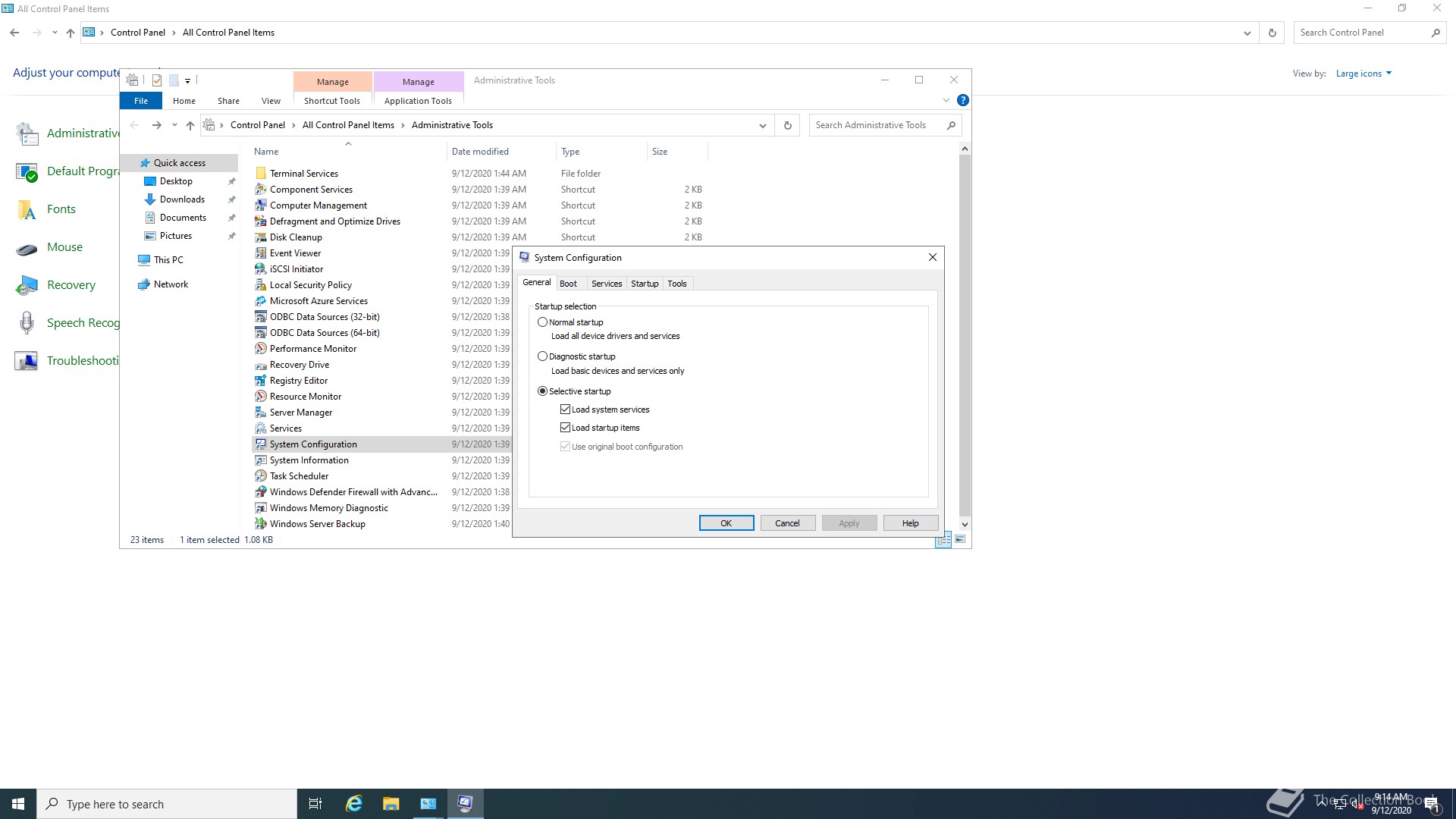Expand breadcrumb arrow after All Control Panel Items

coord(403,125)
